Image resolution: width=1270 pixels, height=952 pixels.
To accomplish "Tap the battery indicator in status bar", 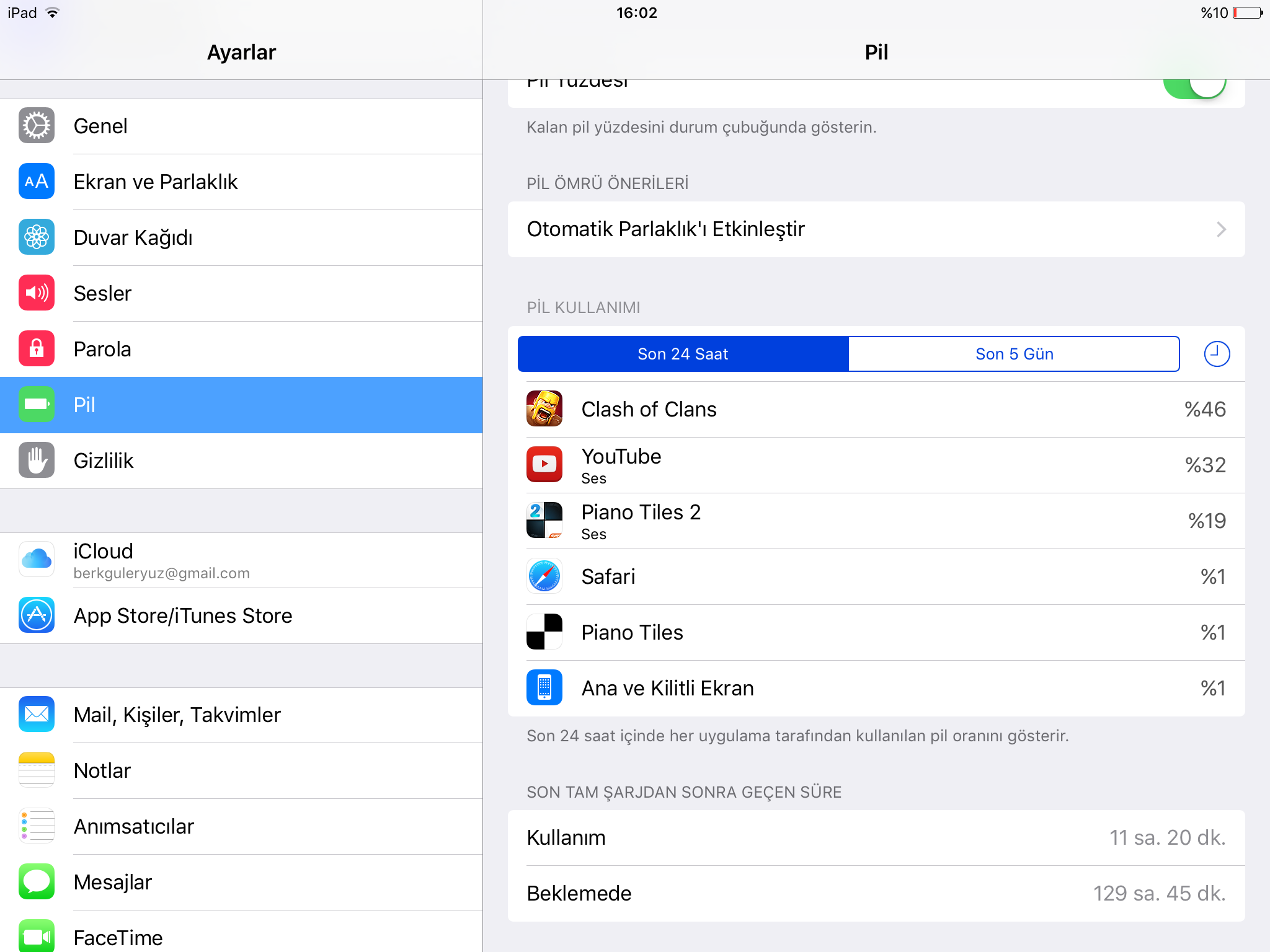I will [1248, 13].
